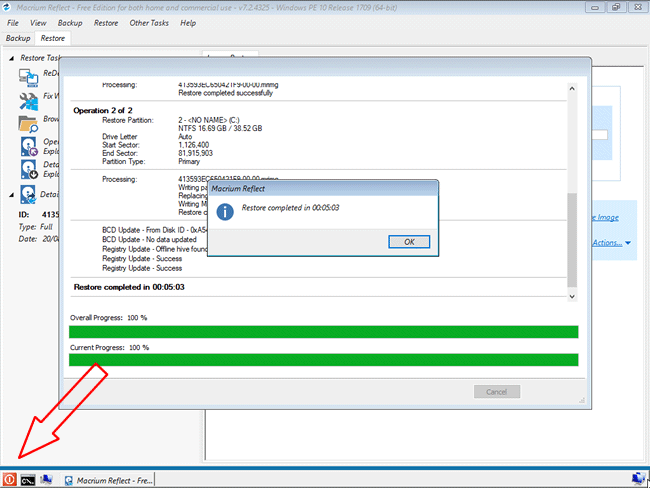Click OK in the Restore completed dialog
Viewport: 650px width, 488px height.
[409, 242]
